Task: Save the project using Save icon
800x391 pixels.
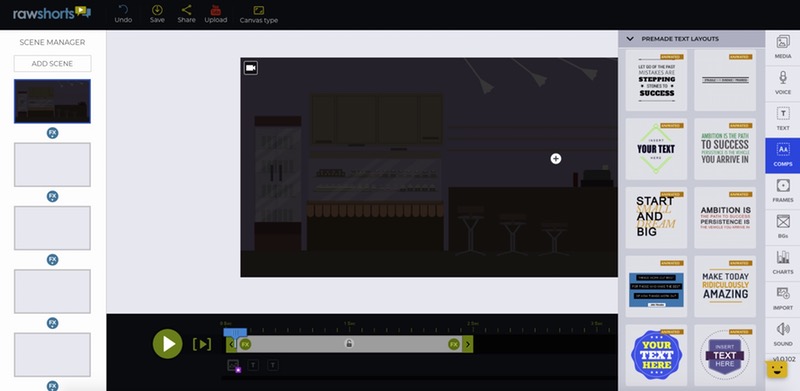Action: [x=157, y=14]
